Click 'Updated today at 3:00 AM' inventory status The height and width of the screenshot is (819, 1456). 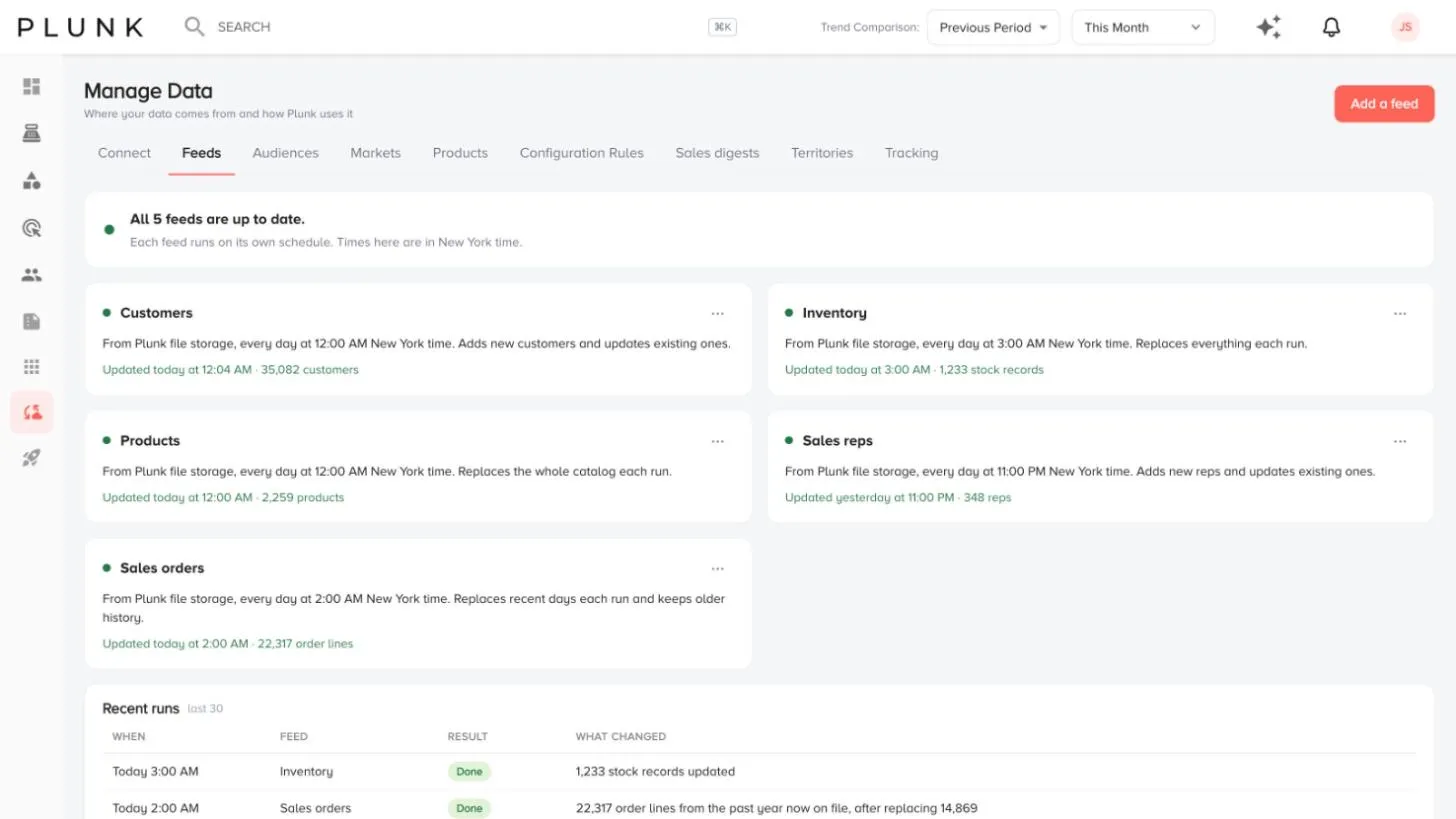click(x=858, y=370)
